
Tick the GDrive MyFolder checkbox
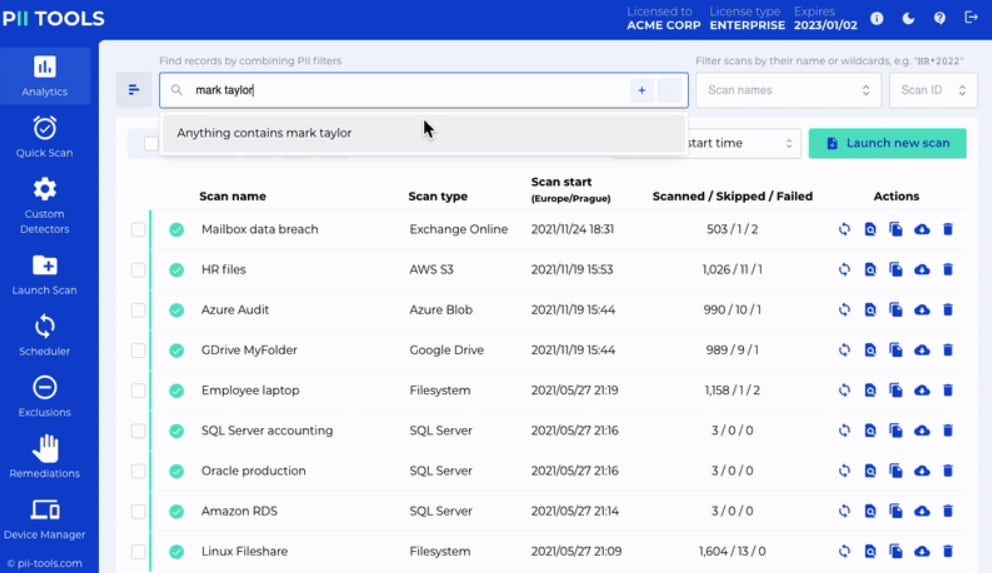(x=138, y=350)
